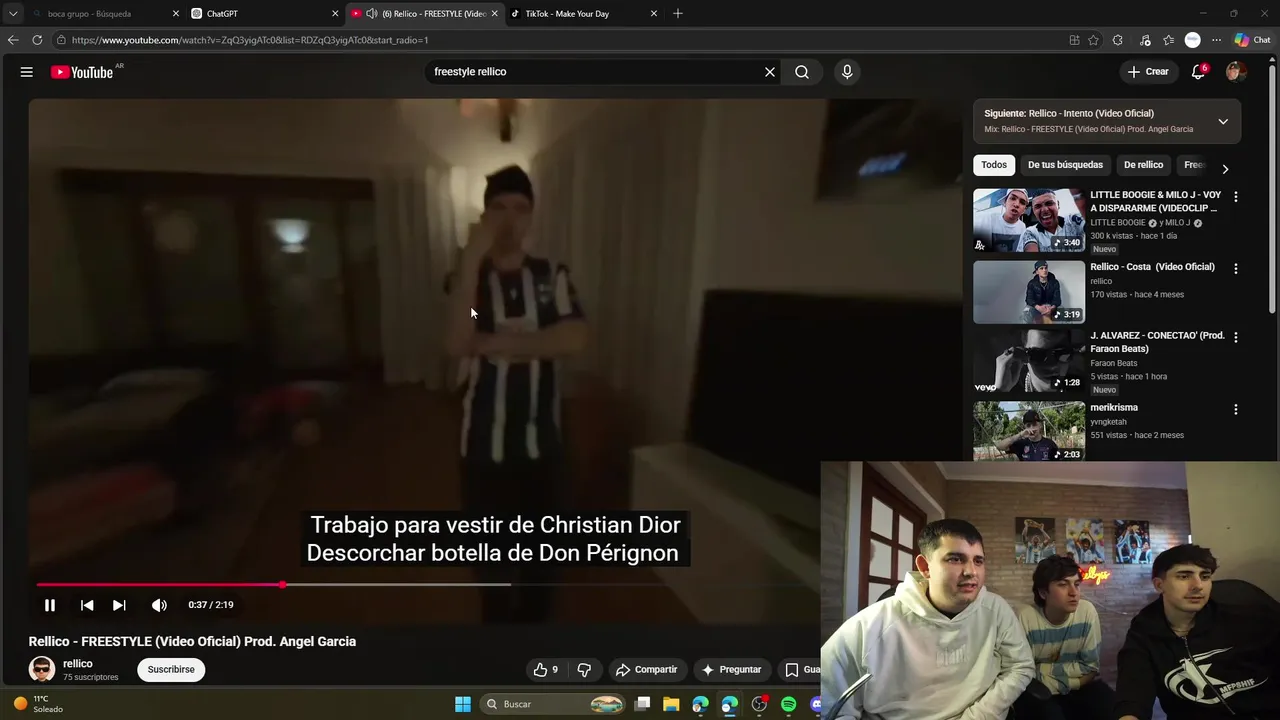Open the Preguntar AI assistant button
This screenshot has height=720, width=1280.
(x=732, y=670)
